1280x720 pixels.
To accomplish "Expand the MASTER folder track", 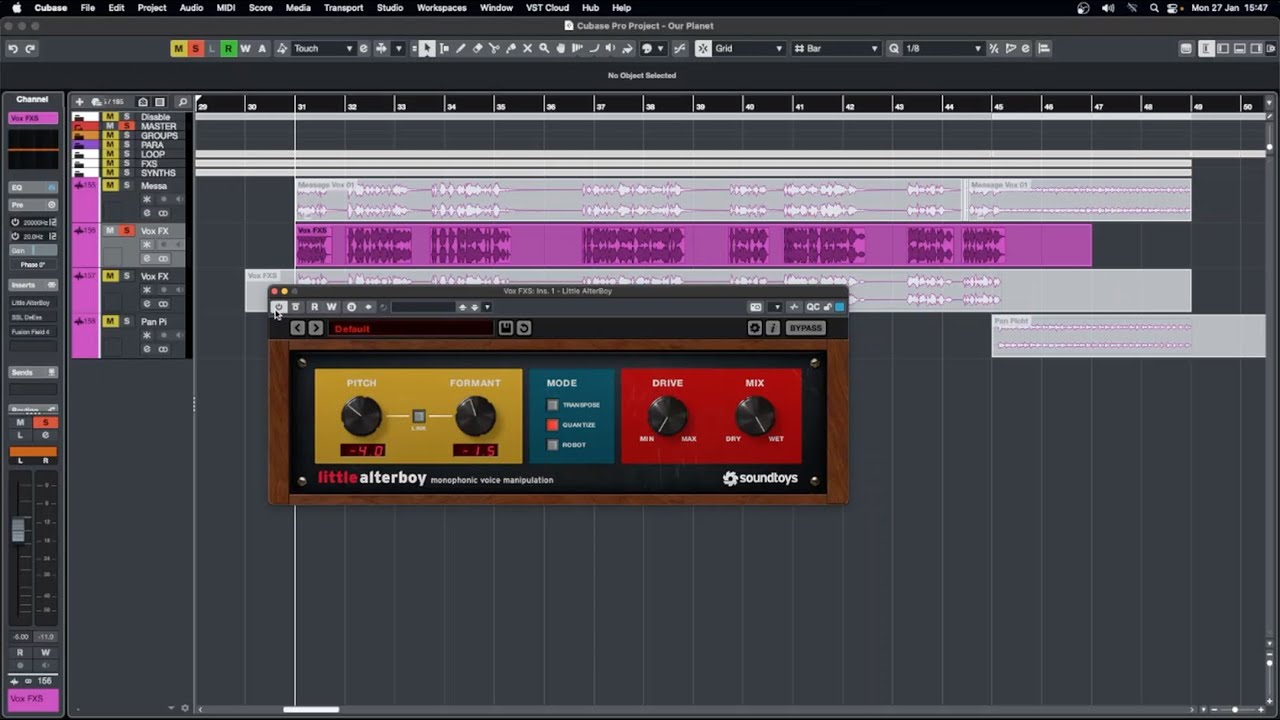I will click(x=79, y=126).
